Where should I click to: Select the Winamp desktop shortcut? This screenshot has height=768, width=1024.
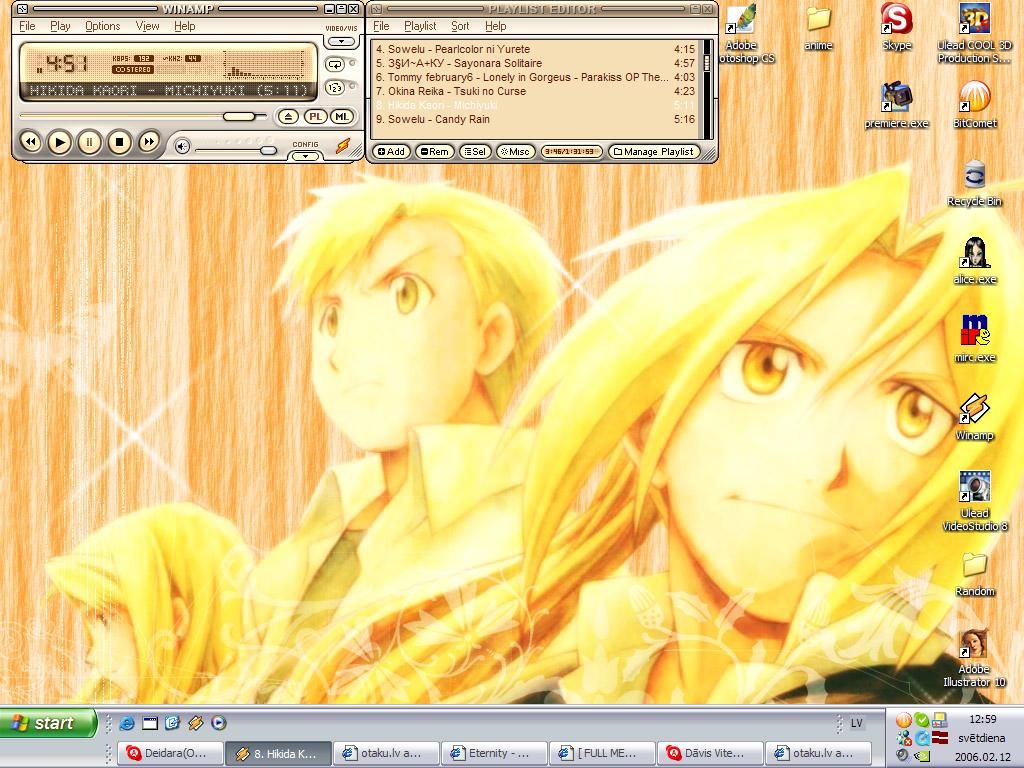coord(974,417)
